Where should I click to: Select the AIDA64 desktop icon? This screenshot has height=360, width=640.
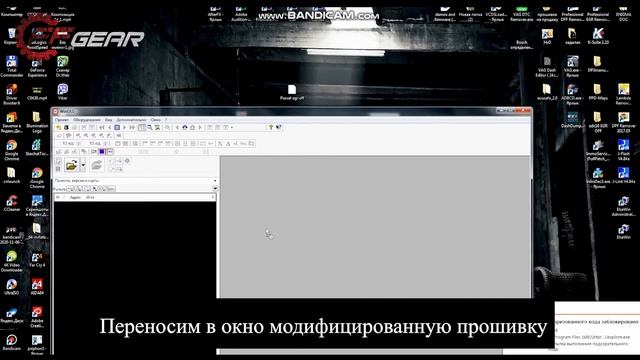pos(37,287)
